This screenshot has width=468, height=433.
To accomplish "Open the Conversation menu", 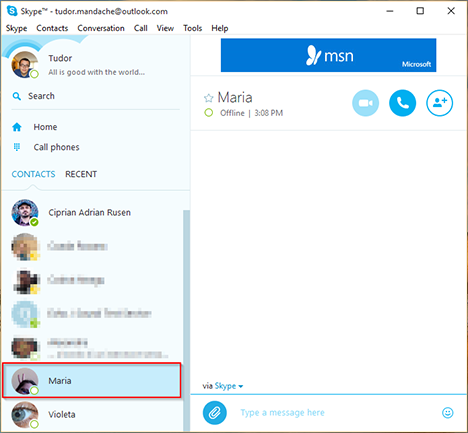I will click(101, 28).
